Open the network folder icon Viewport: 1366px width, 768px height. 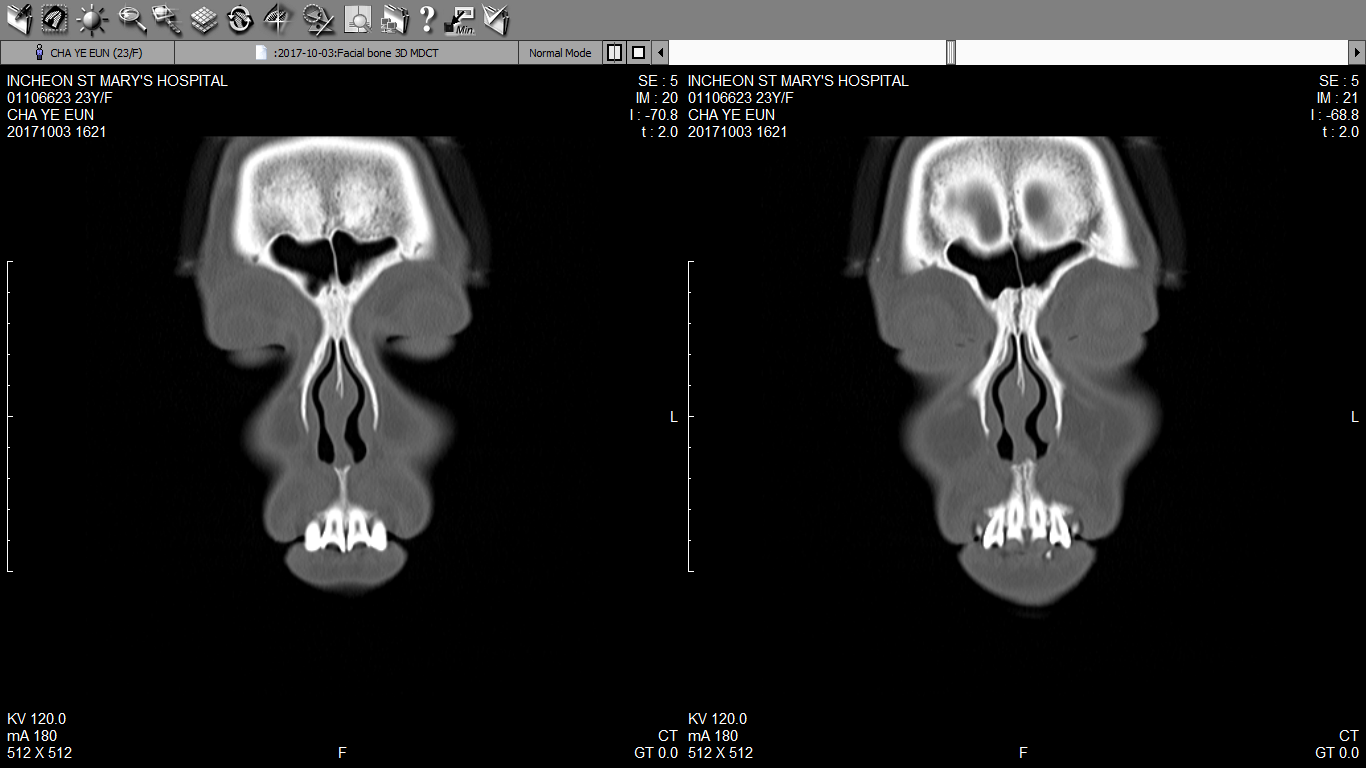(x=395, y=17)
